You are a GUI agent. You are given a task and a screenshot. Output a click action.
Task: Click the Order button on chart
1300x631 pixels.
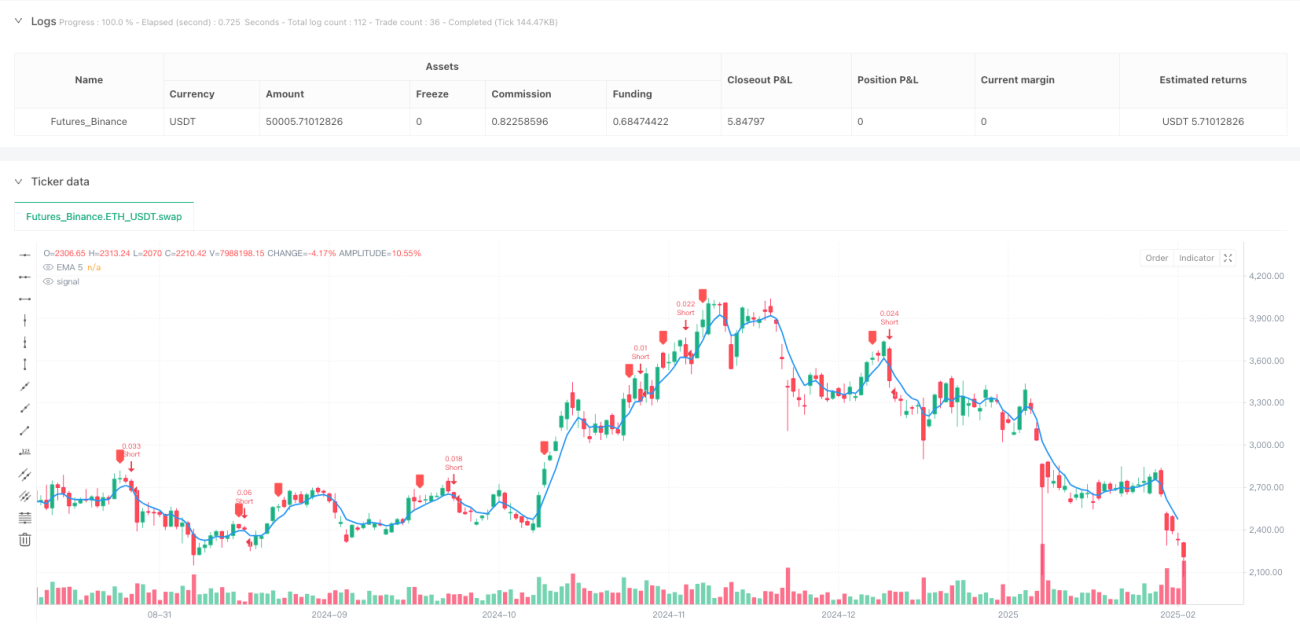[x=1156, y=258]
